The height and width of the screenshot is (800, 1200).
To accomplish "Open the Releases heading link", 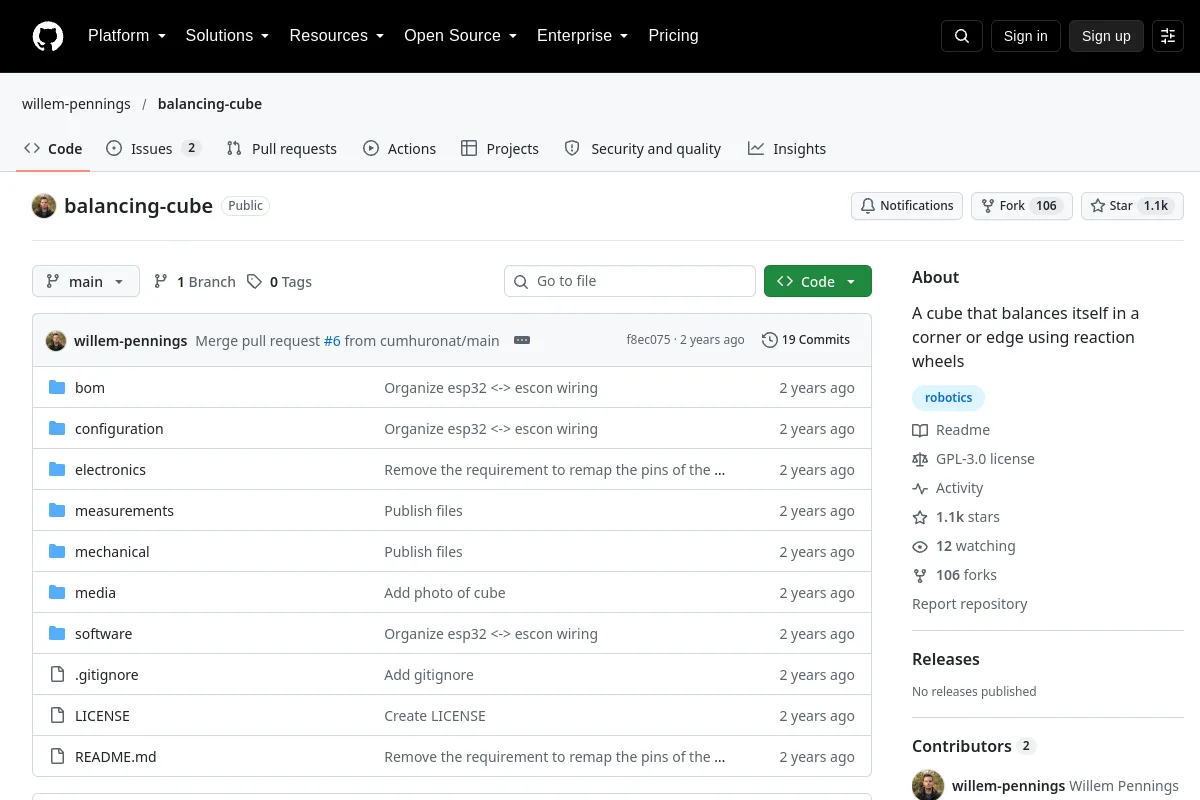I will click(x=946, y=659).
